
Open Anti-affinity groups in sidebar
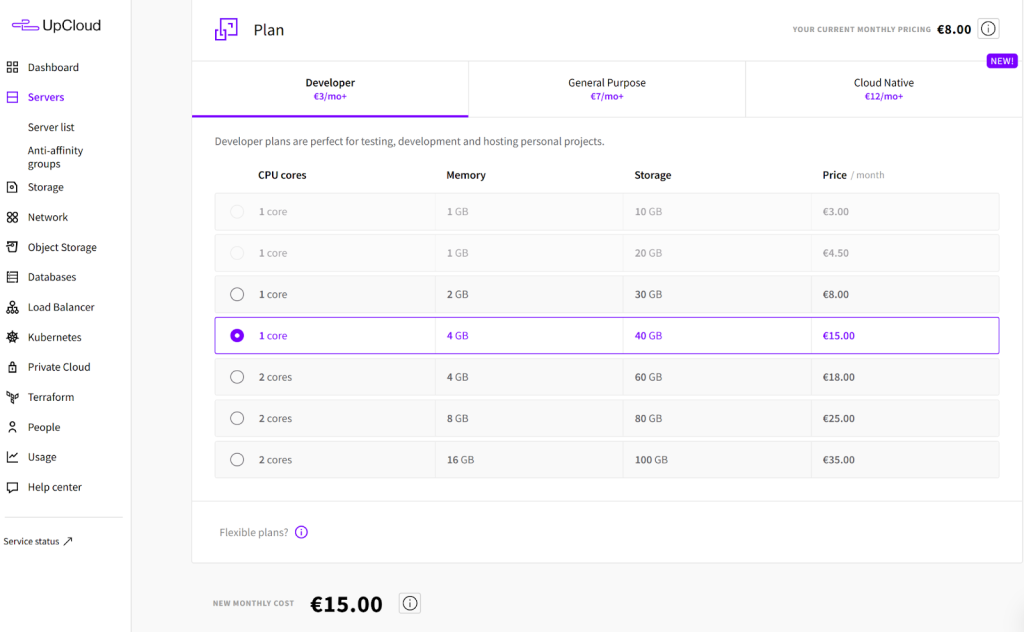tap(55, 157)
